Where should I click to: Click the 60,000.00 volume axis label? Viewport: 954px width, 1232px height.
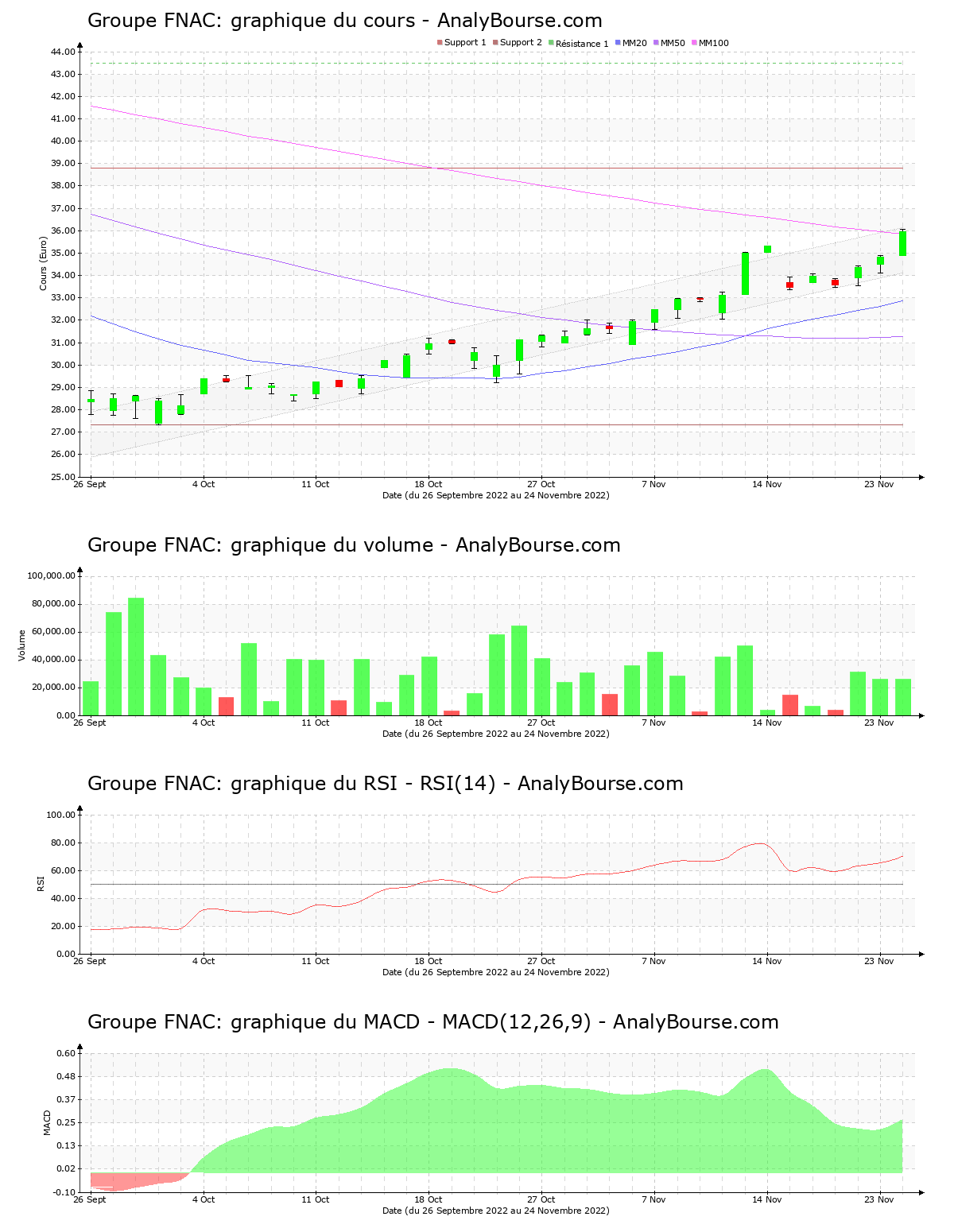point(54,632)
